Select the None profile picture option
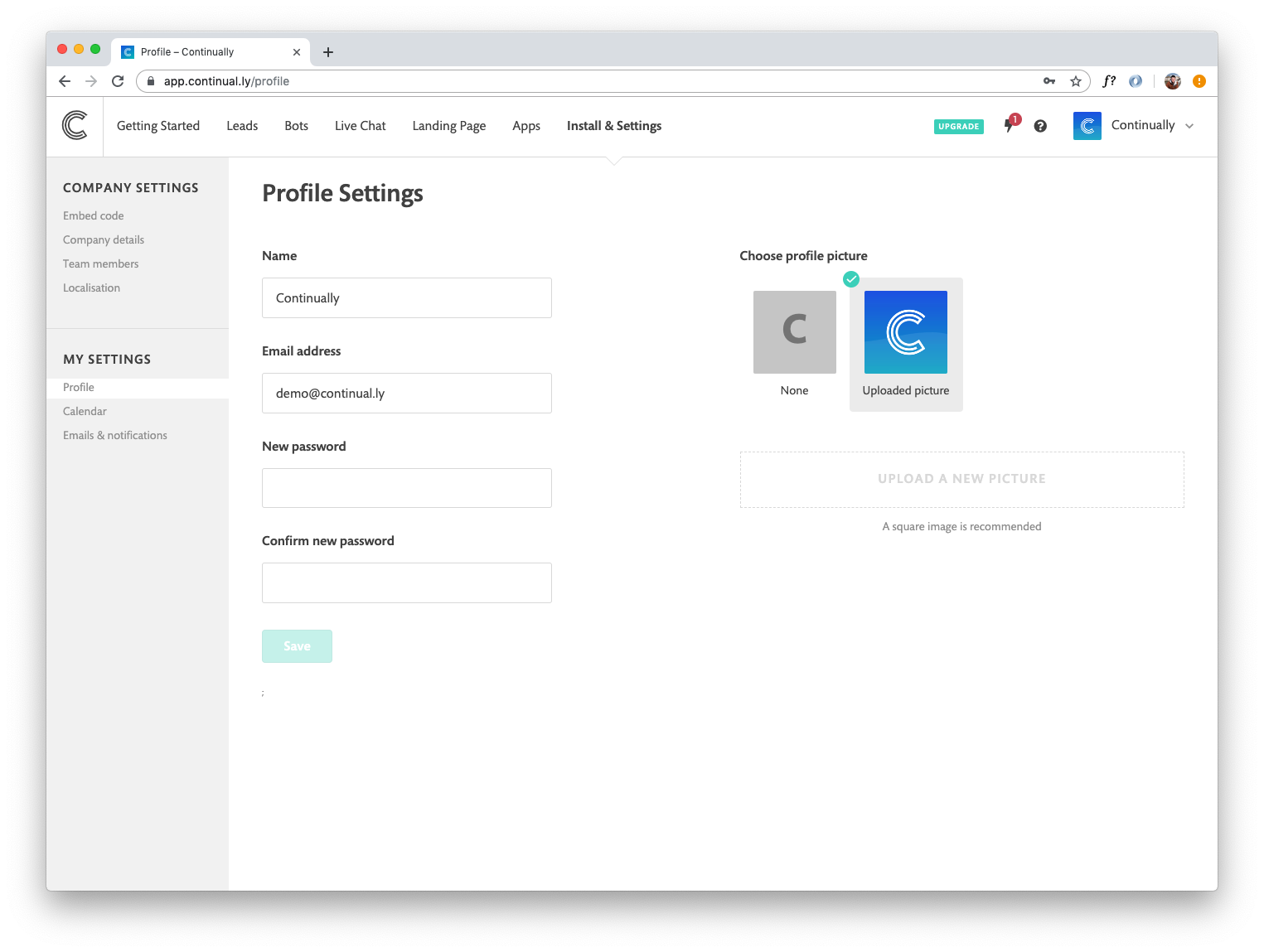The width and height of the screenshot is (1264, 952). pos(794,331)
